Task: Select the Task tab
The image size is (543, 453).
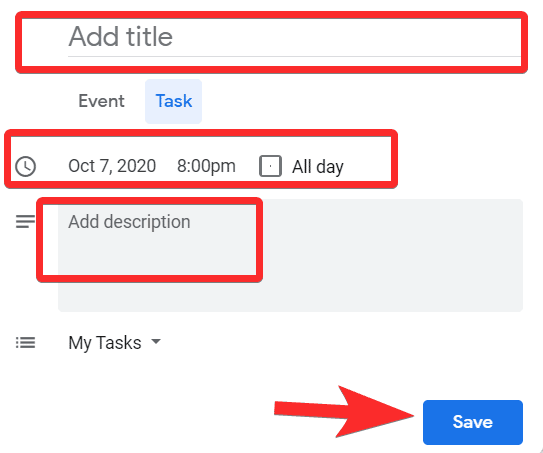Action: pyautogui.click(x=173, y=101)
